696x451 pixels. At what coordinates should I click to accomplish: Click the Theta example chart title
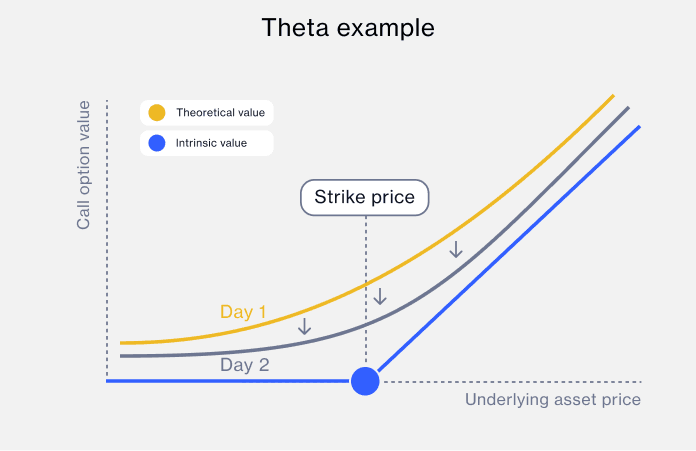point(348,28)
